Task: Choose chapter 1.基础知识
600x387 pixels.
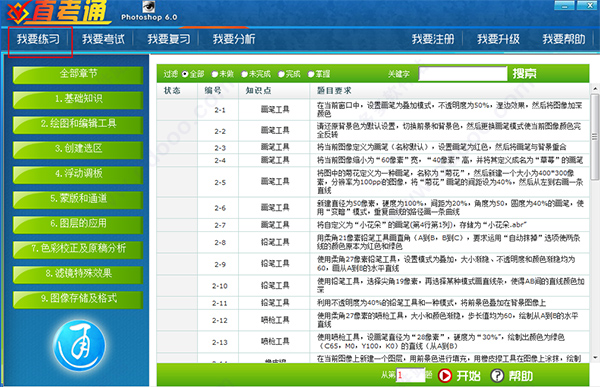Action: click(x=78, y=99)
